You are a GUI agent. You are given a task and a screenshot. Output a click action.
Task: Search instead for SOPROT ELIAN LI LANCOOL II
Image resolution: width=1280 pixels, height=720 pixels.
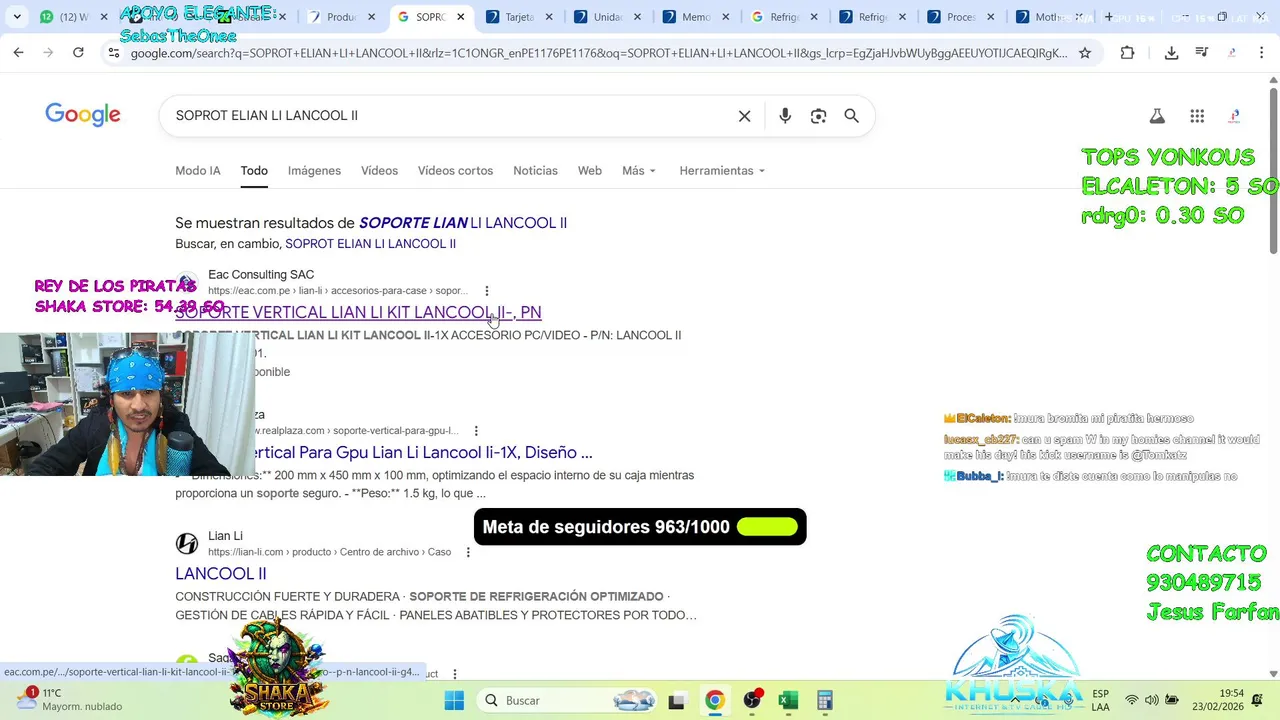[370, 244]
